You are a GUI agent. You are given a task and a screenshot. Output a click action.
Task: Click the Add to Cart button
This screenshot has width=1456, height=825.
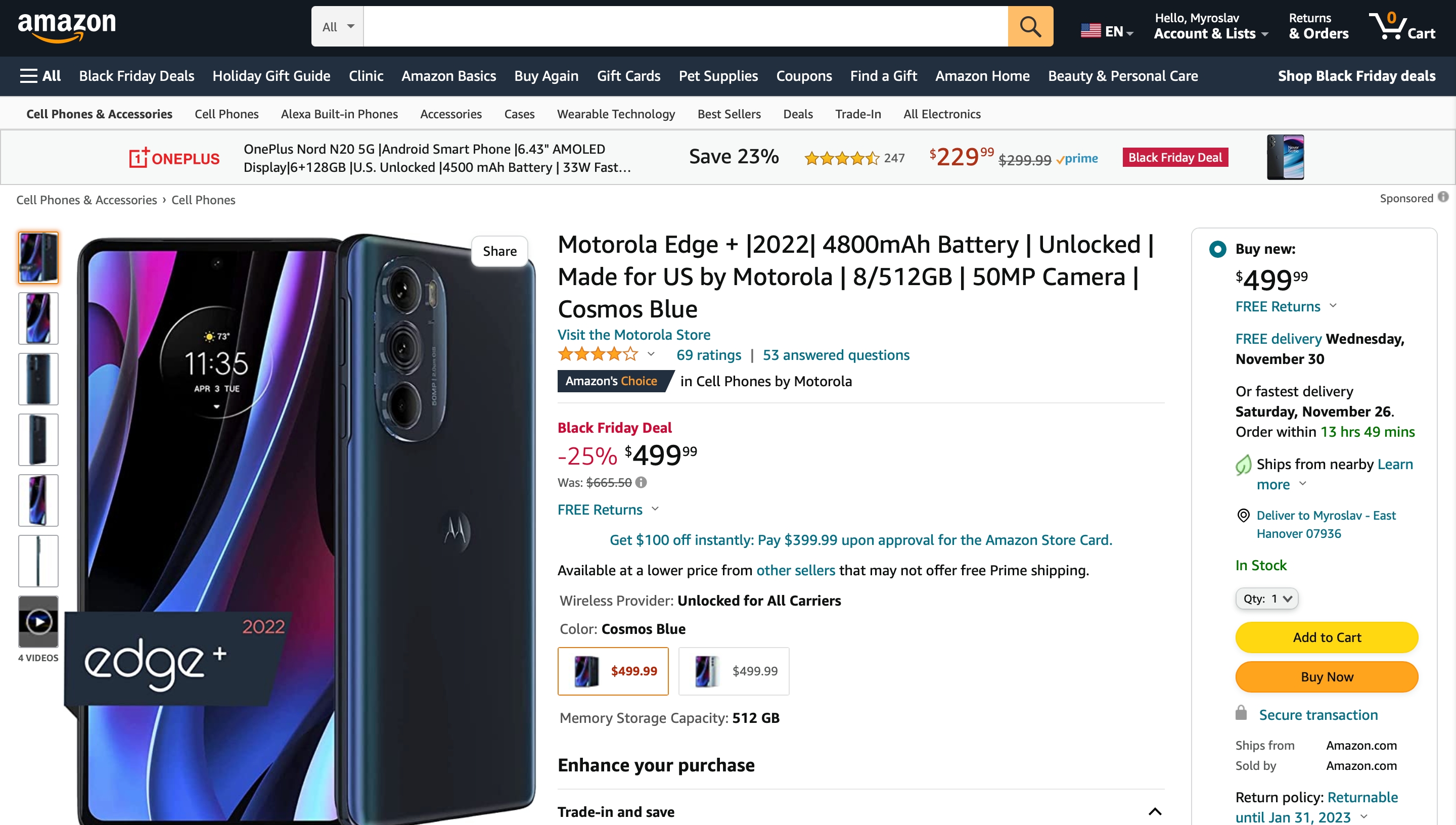click(x=1326, y=637)
